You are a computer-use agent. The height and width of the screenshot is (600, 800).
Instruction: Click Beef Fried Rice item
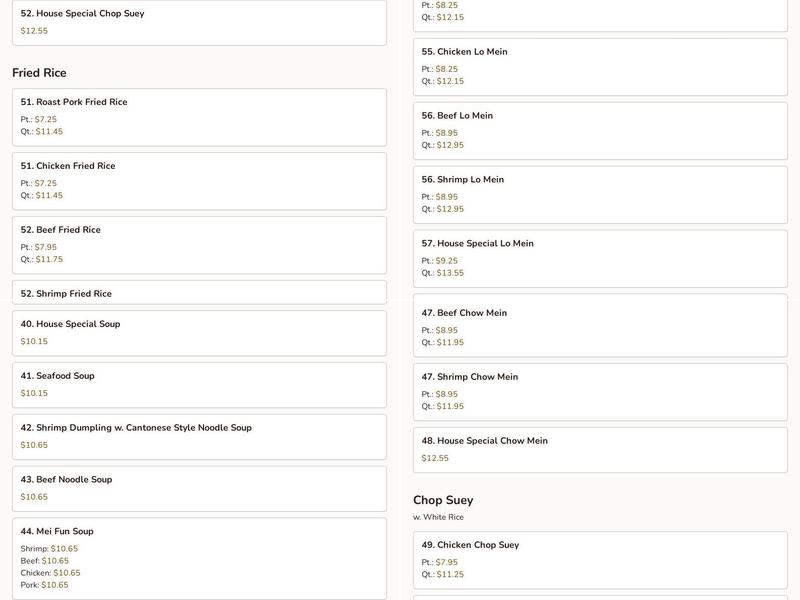(198, 244)
